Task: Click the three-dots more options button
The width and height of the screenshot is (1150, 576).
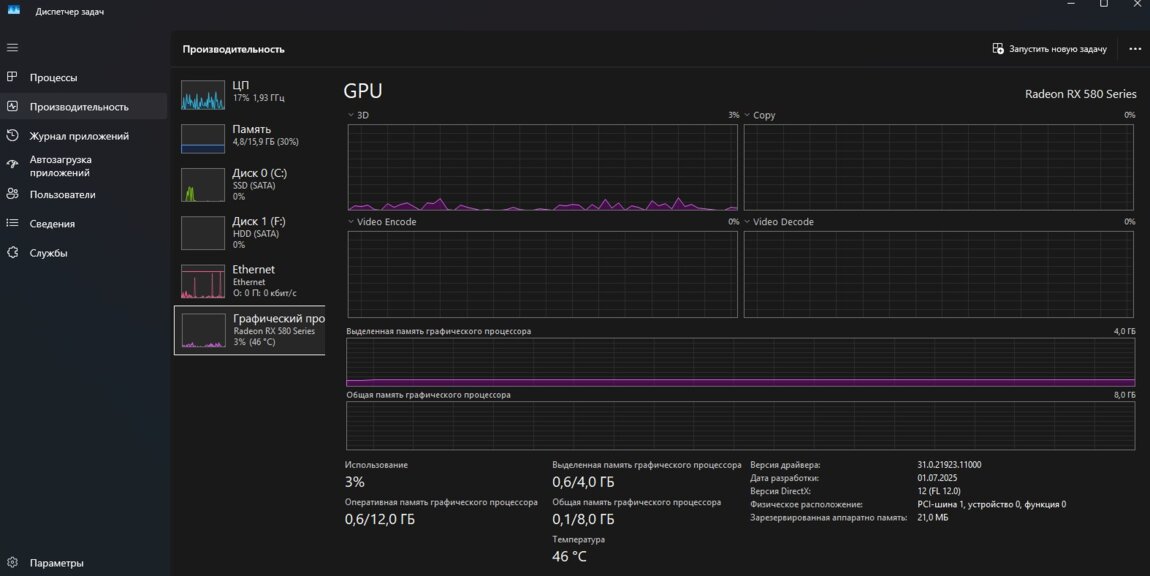Action: pos(1134,48)
